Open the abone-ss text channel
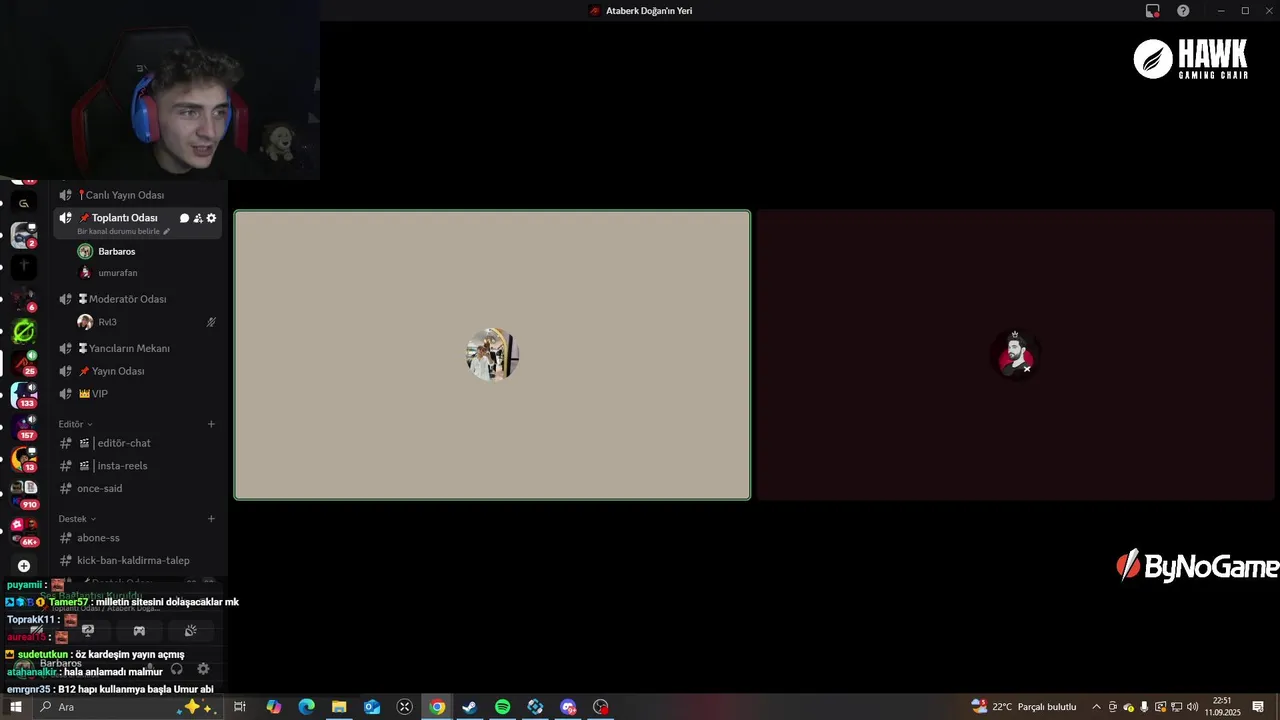The image size is (1280, 720). pos(138,538)
